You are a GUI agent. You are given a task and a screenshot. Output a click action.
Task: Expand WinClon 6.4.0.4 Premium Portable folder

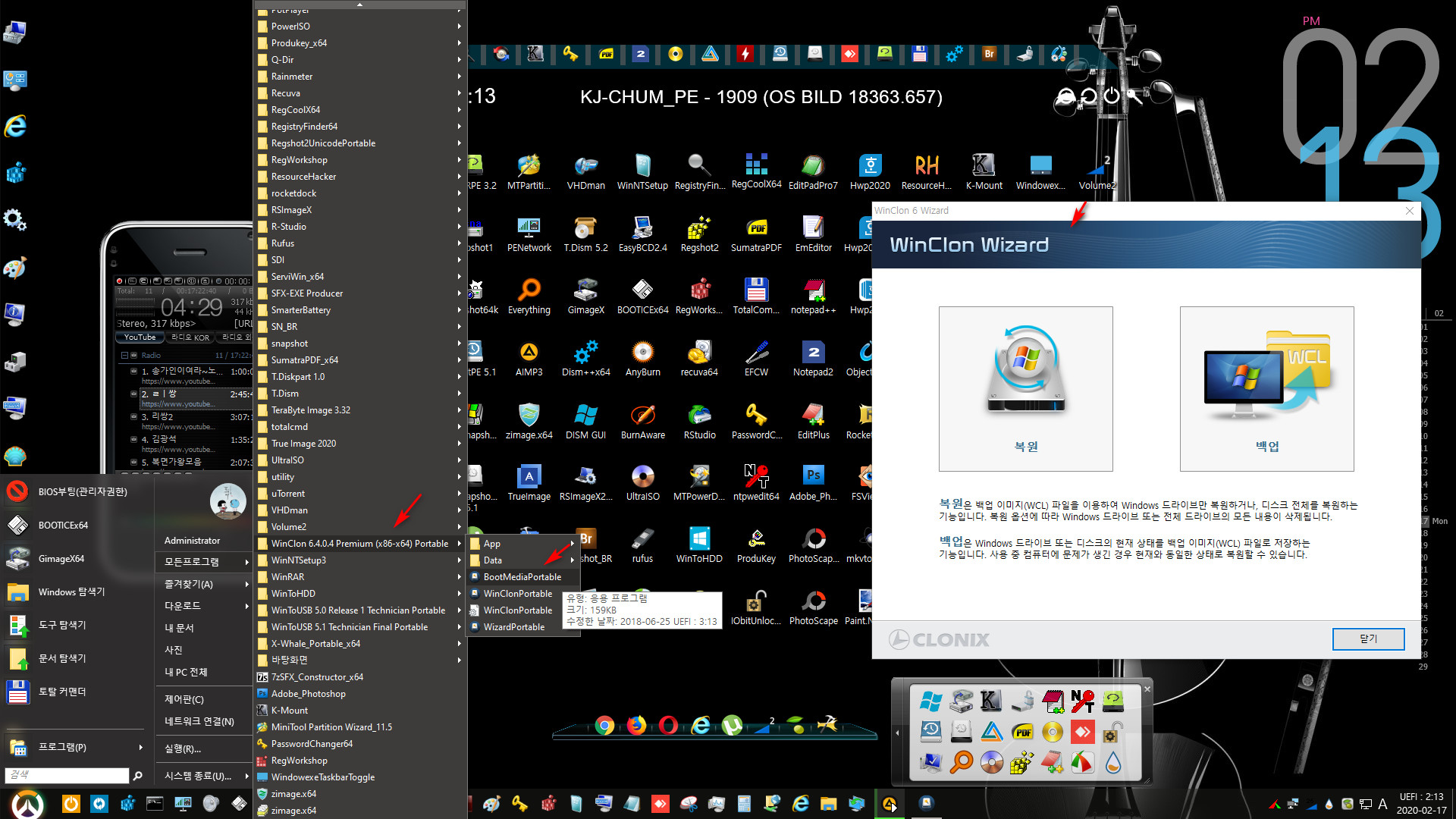click(x=360, y=543)
